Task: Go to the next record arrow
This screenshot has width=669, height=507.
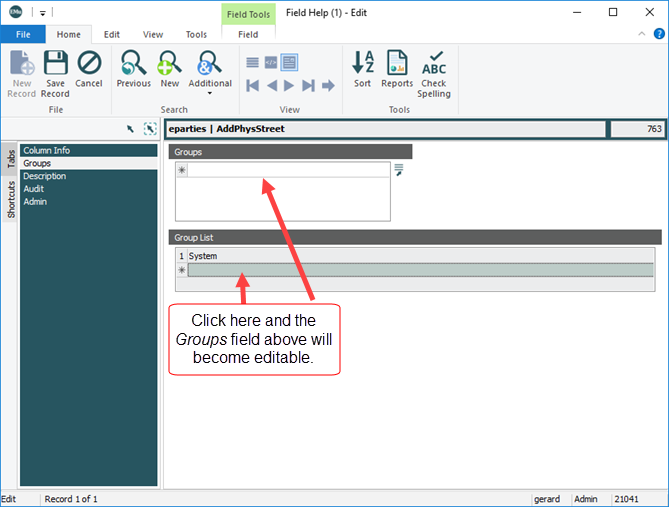Action: [290, 86]
